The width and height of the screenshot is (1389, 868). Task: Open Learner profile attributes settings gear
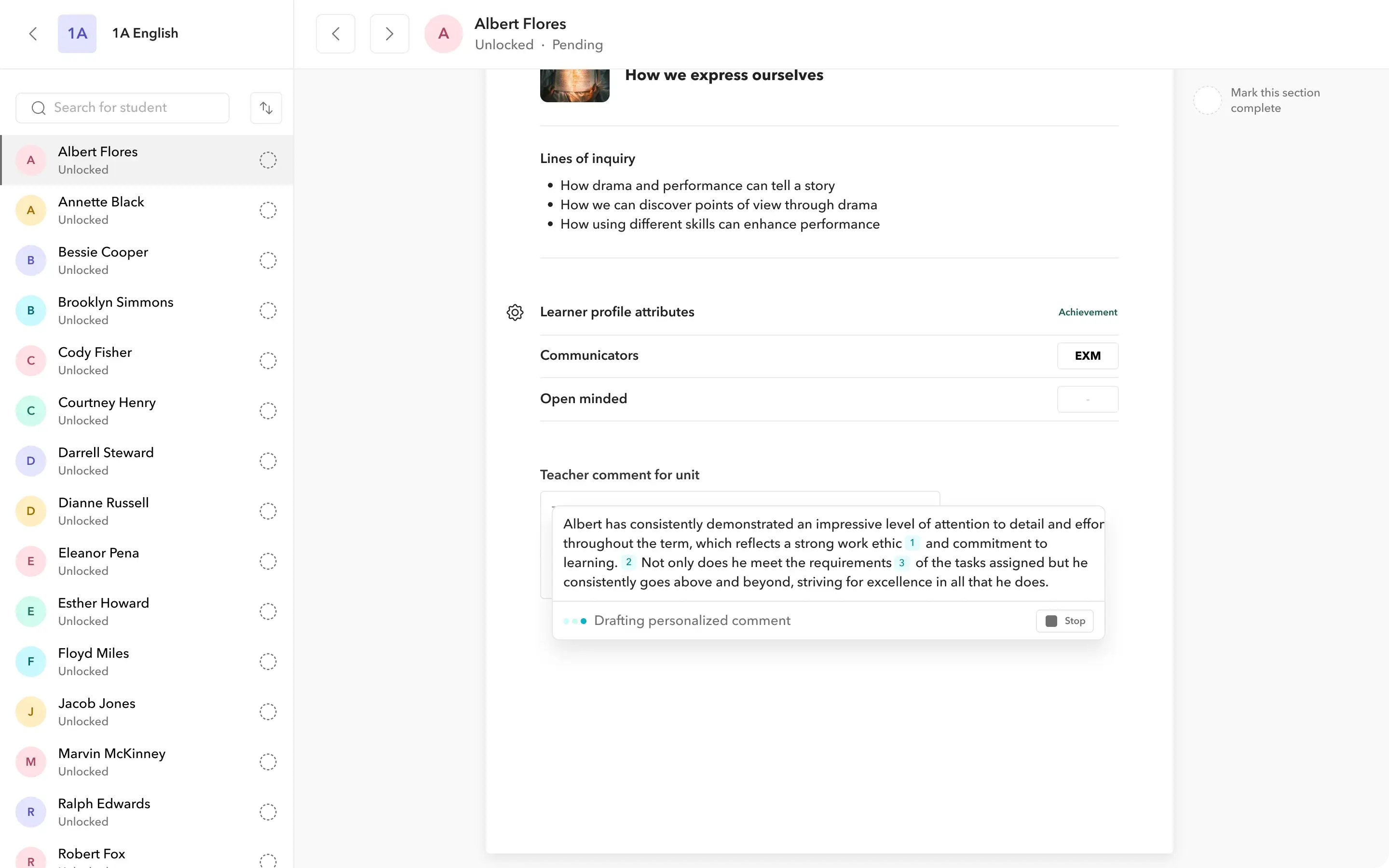pos(515,312)
